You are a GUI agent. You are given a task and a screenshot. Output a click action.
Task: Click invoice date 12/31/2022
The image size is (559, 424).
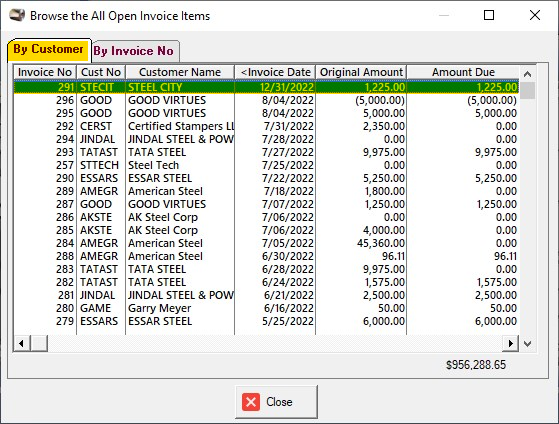pos(287,87)
